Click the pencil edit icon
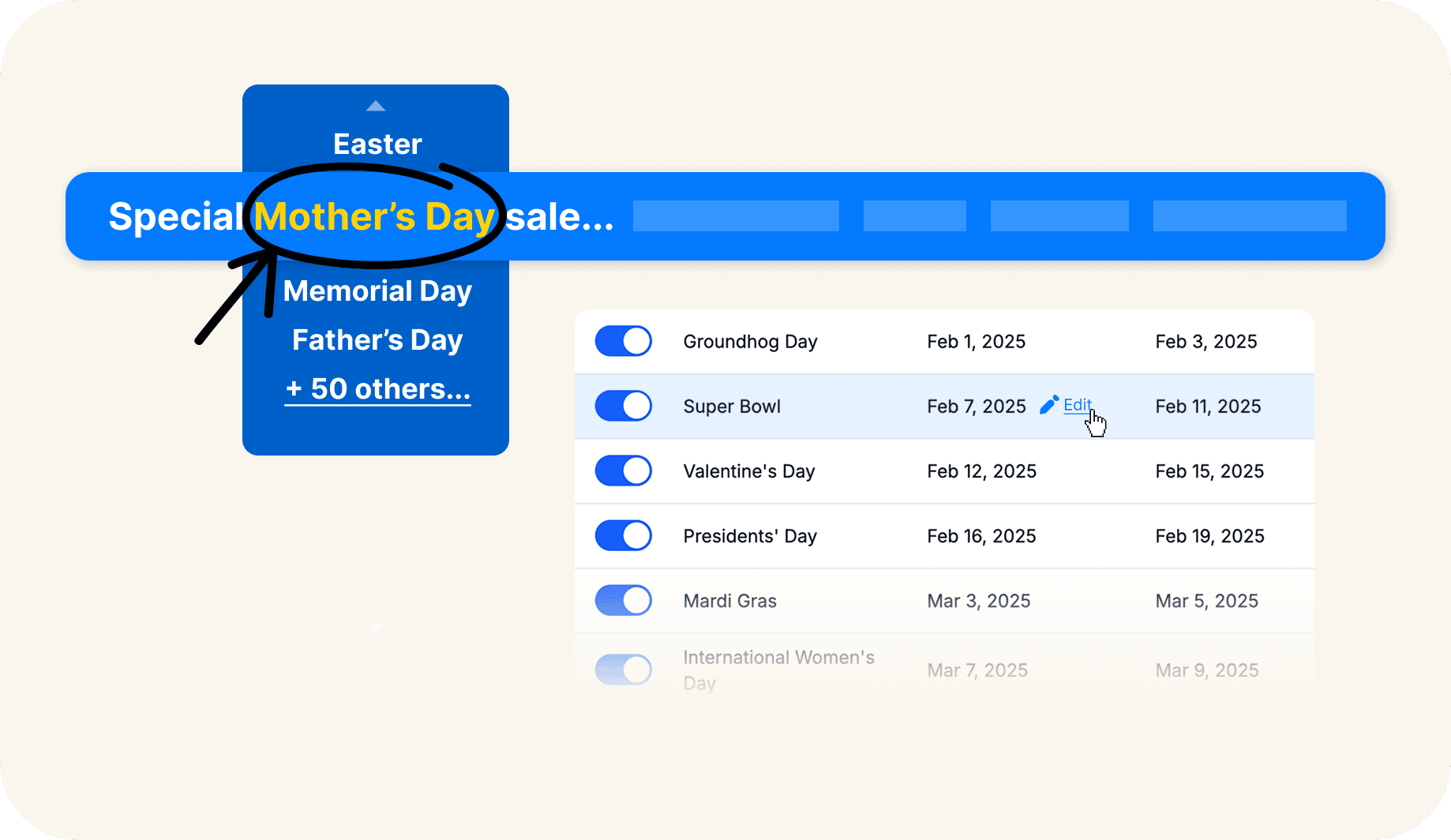 1048,405
